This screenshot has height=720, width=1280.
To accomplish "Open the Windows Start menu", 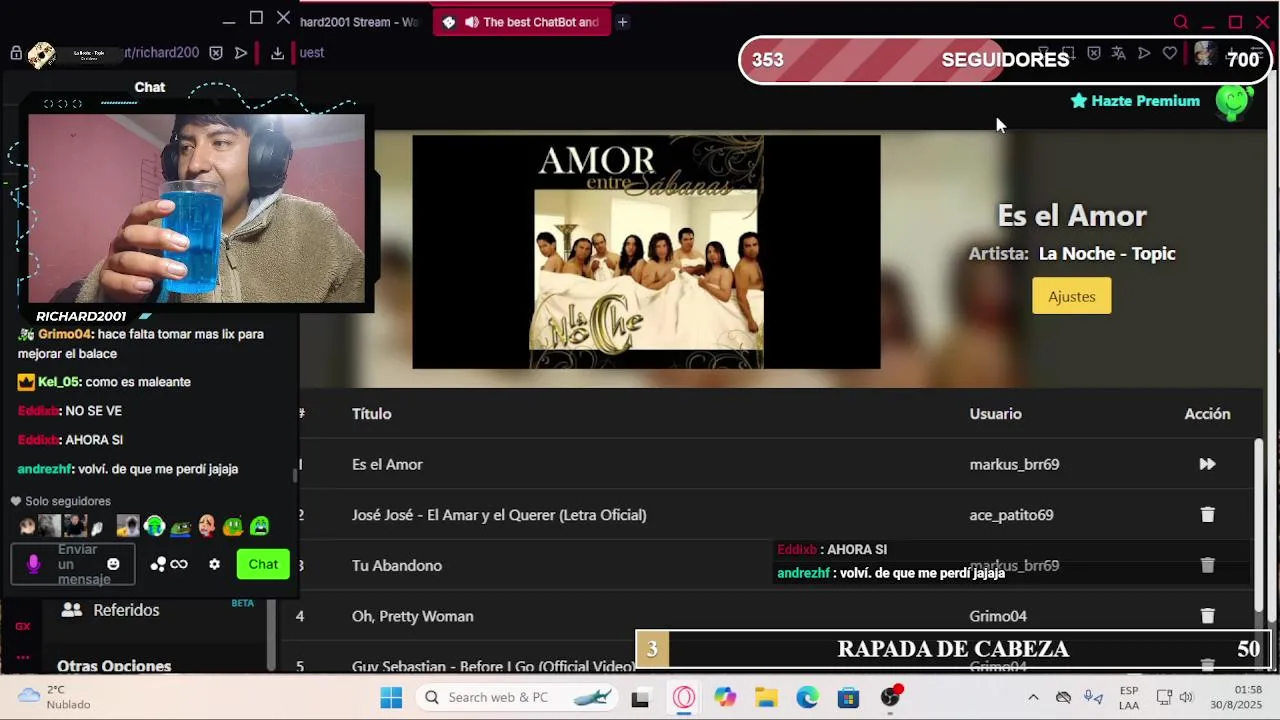I will 391,697.
